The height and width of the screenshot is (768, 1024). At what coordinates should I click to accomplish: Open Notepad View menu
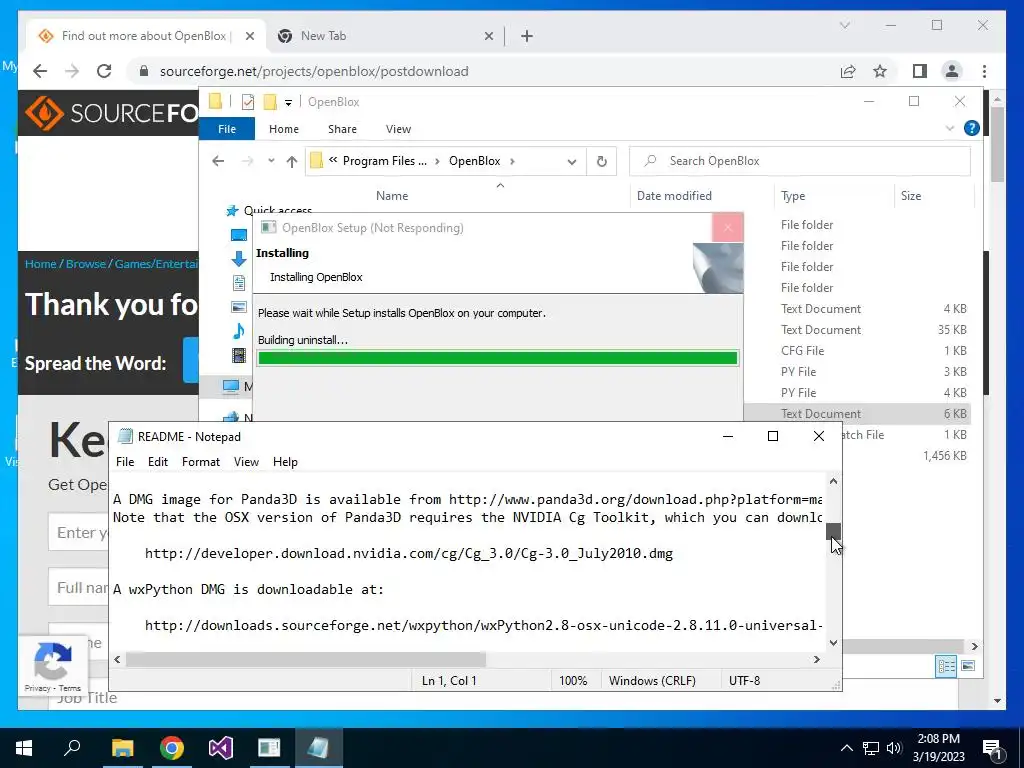[x=246, y=462]
